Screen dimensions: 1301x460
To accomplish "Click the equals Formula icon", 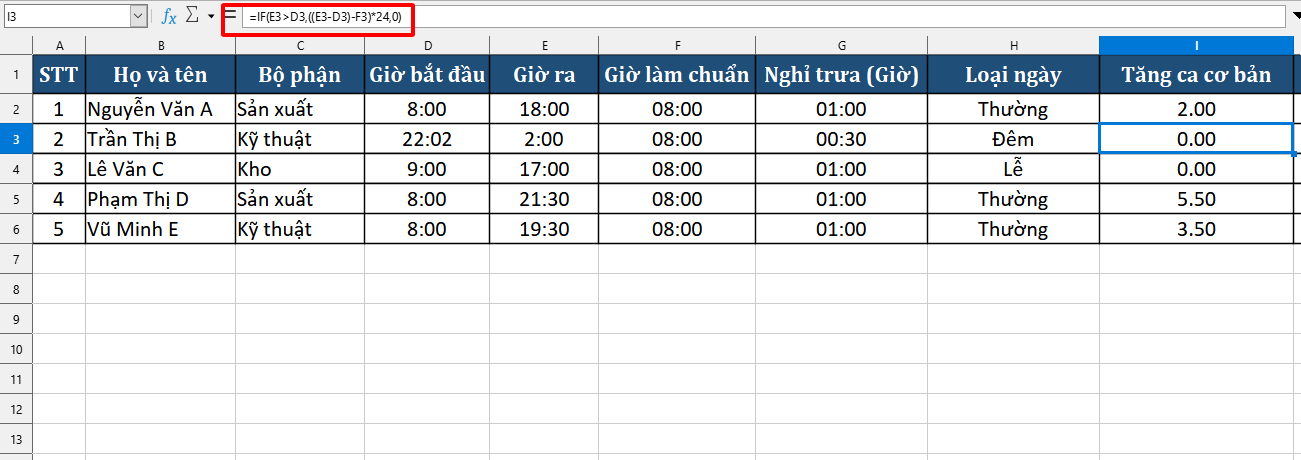I will point(230,16).
